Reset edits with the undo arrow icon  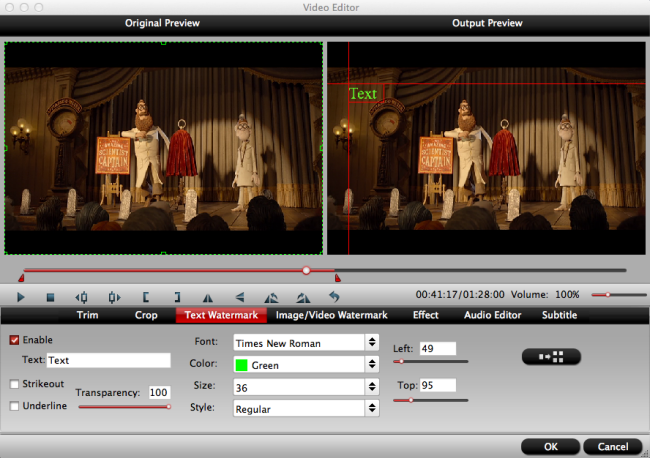tap(334, 297)
